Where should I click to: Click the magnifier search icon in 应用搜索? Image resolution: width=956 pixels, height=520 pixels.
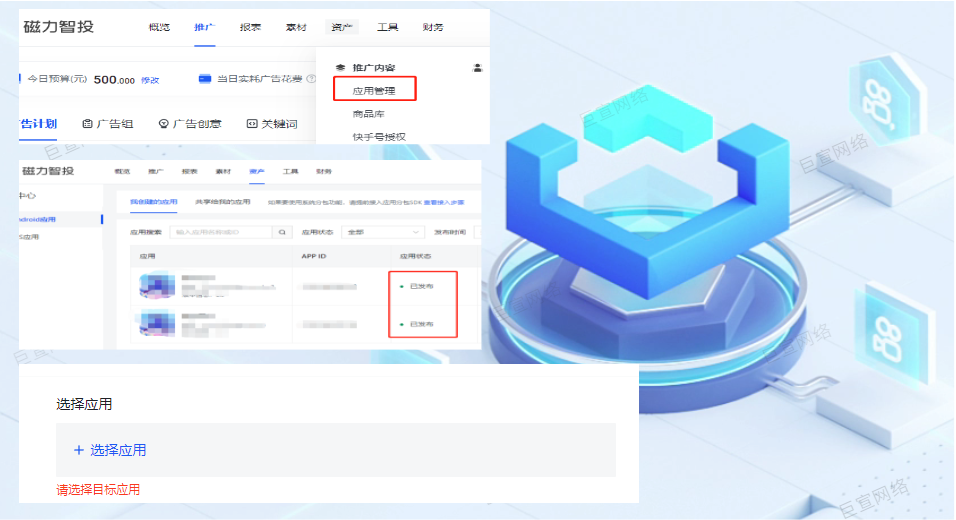(282, 232)
